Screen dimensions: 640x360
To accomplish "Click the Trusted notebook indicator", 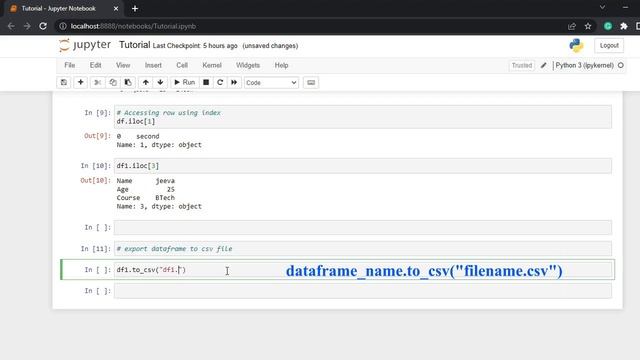I will pos(522,65).
